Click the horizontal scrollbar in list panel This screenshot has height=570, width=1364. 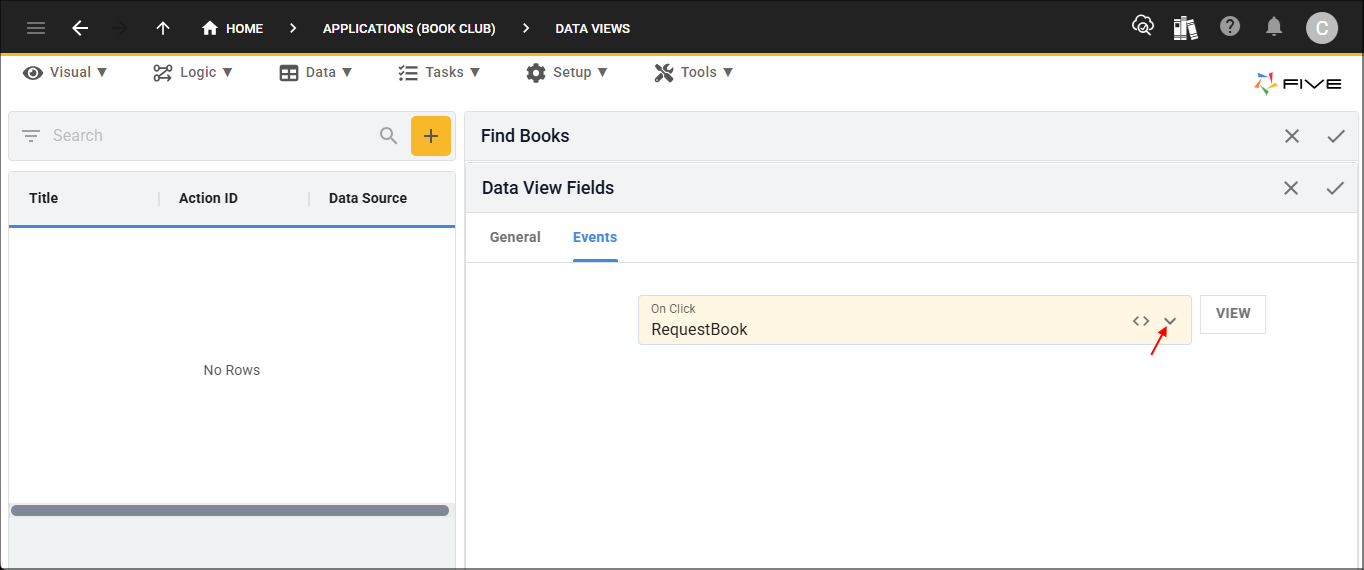(230, 510)
